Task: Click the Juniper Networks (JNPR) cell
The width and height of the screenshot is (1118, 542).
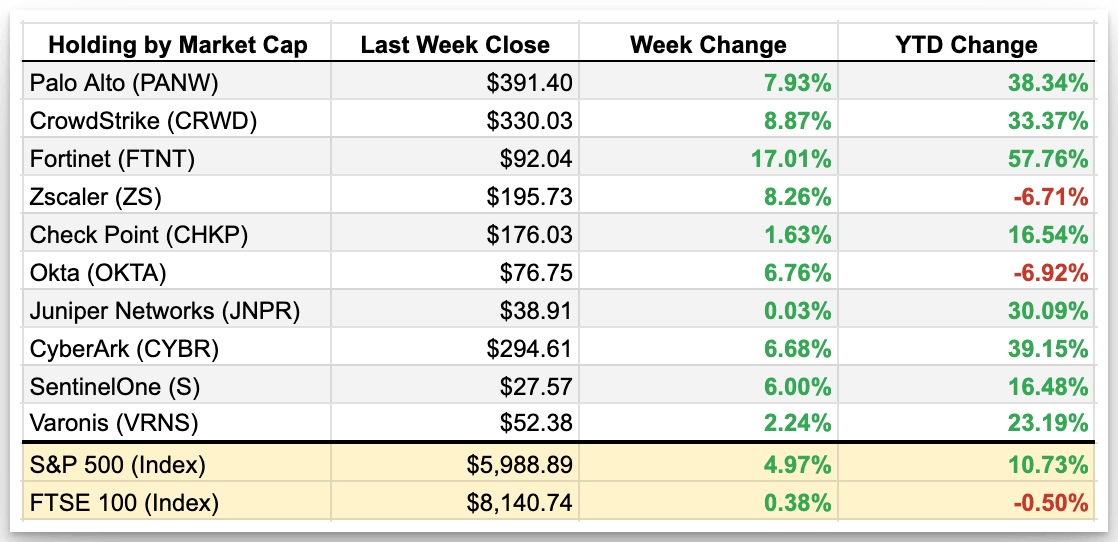Action: click(x=165, y=311)
